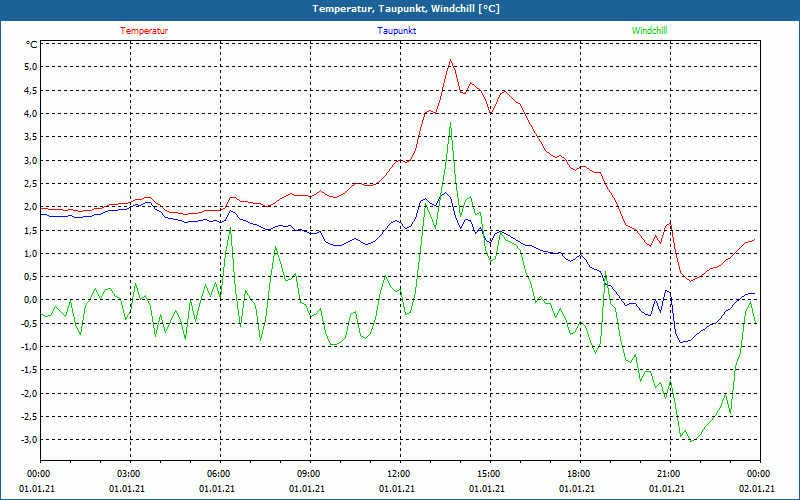Click the green windchill minimum near 21:40

(x=691, y=441)
